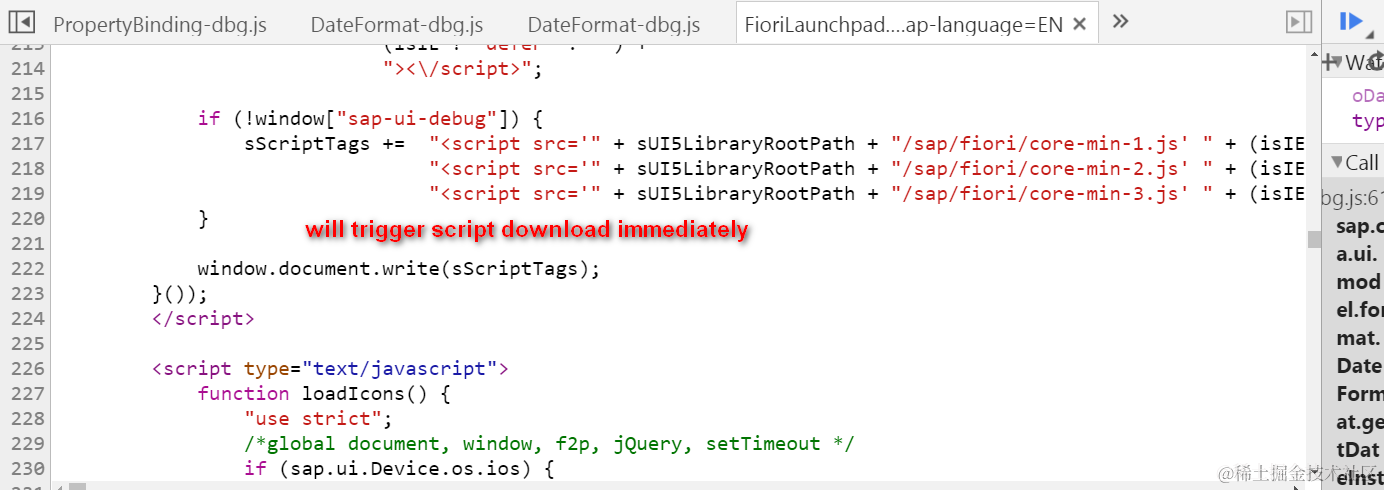This screenshot has height=490, width=1384.
Task: Close the FioriLaunchpad tab
Action: point(1080,24)
